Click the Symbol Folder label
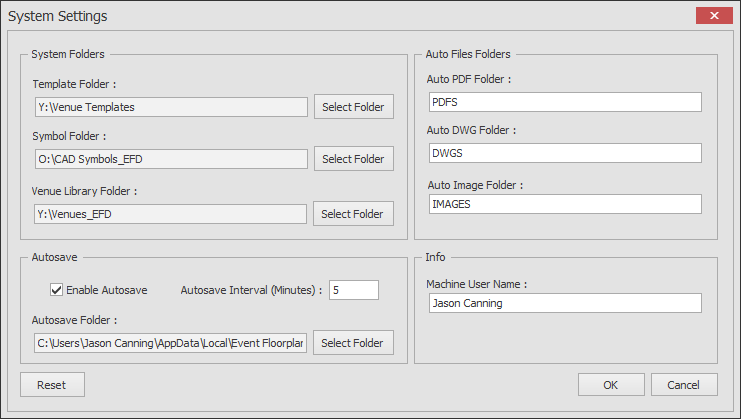Viewport: 741px width, 419px height. click(x=69, y=136)
